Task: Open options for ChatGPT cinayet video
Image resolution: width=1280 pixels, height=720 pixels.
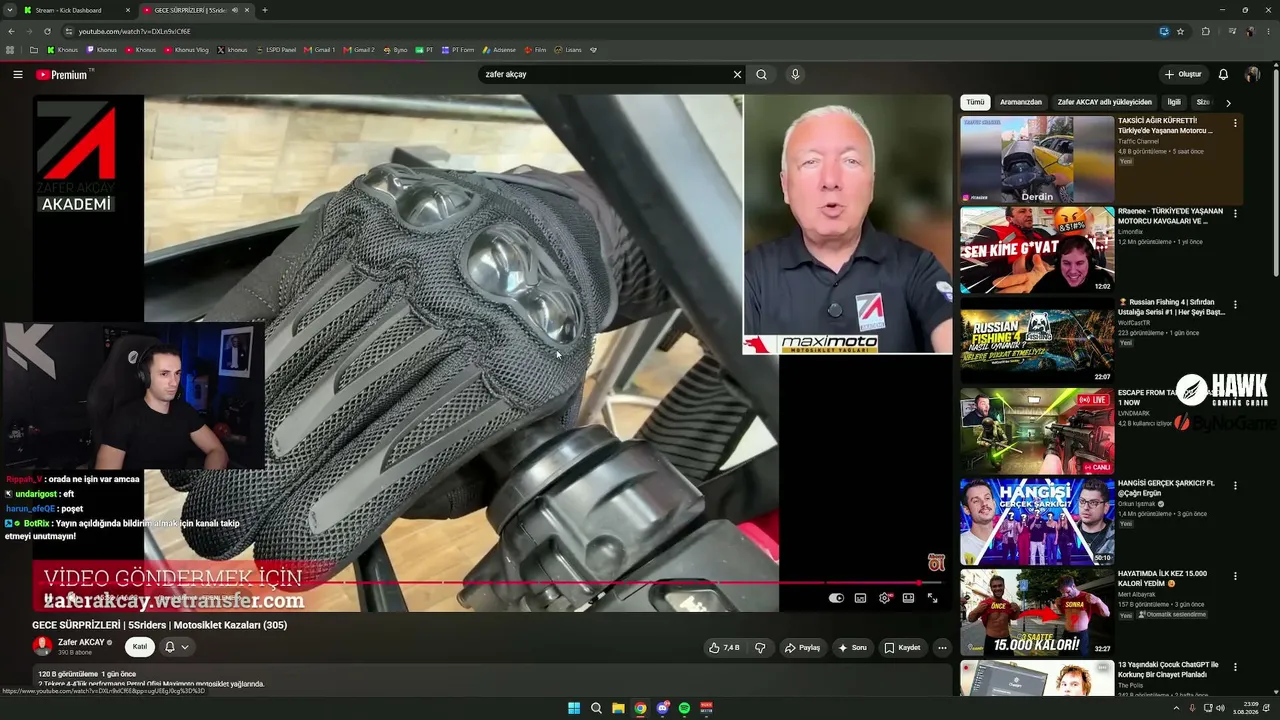Action: (1235, 667)
